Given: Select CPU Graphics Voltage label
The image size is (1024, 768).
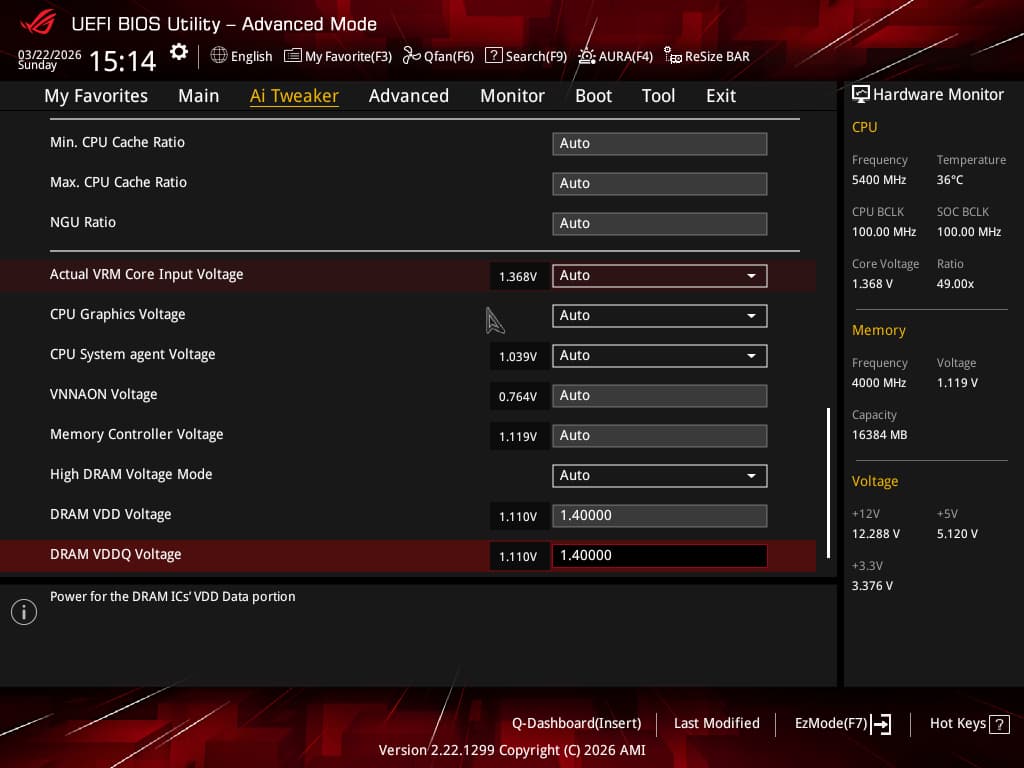Looking at the screenshot, I should pyautogui.click(x=118, y=315).
